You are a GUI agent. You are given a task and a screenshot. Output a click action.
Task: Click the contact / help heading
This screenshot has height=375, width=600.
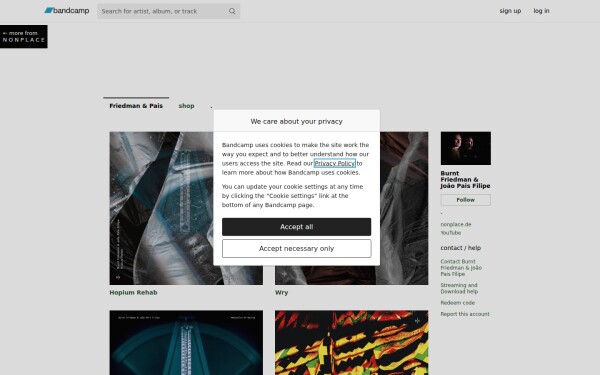(460, 248)
